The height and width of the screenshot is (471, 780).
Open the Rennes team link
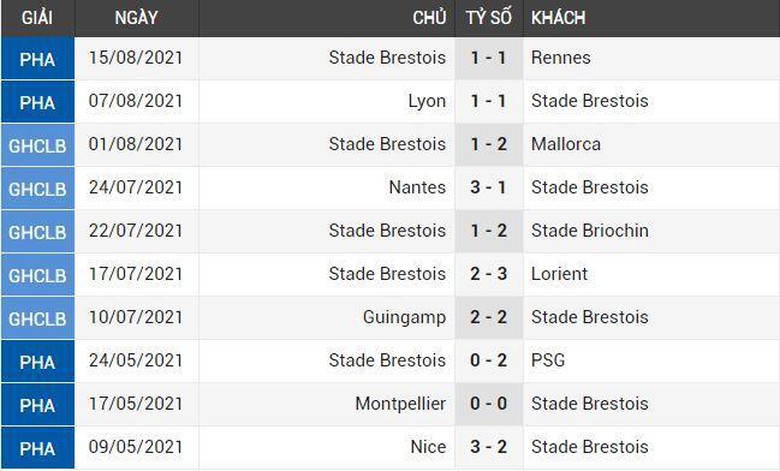tap(561, 58)
